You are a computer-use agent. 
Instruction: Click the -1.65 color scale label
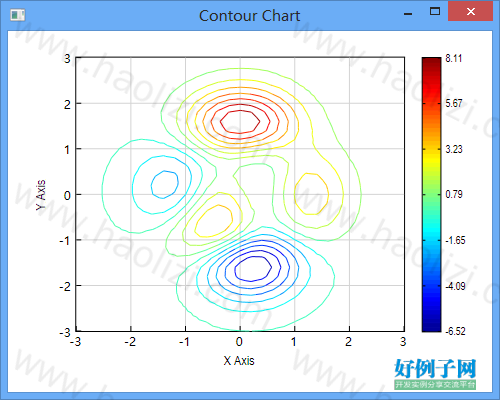point(455,240)
